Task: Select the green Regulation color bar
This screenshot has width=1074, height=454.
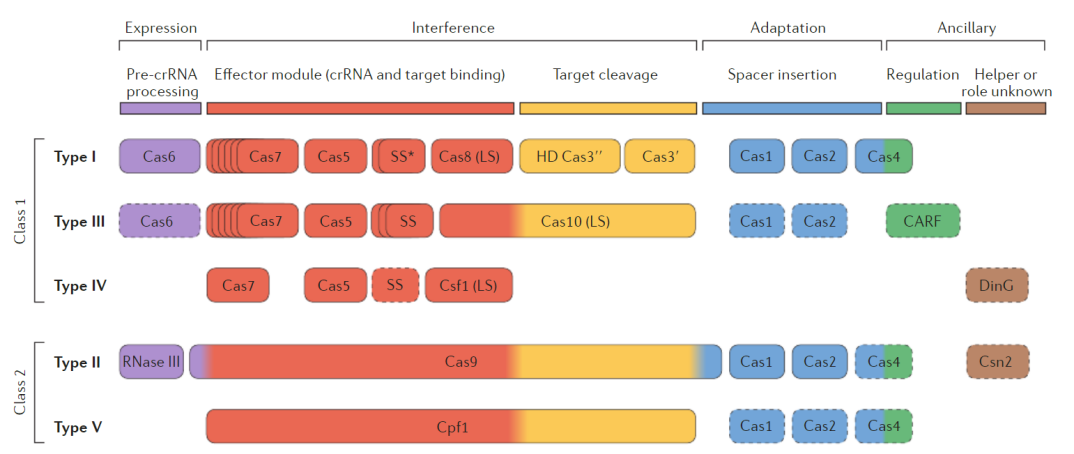Action: [x=923, y=108]
